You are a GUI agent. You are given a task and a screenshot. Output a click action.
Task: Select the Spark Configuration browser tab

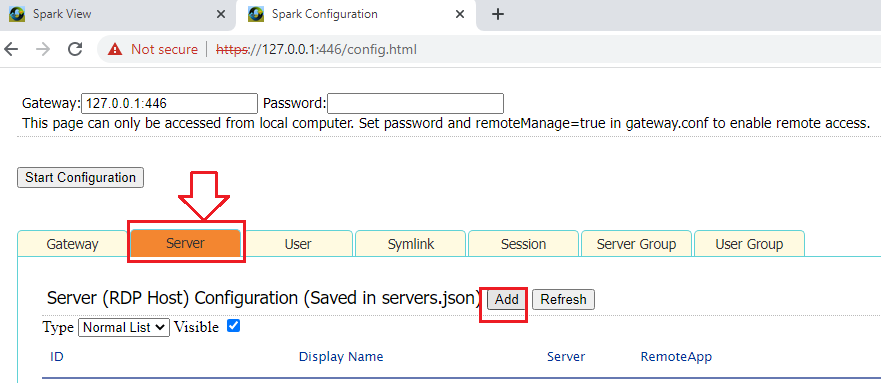[x=357, y=15]
